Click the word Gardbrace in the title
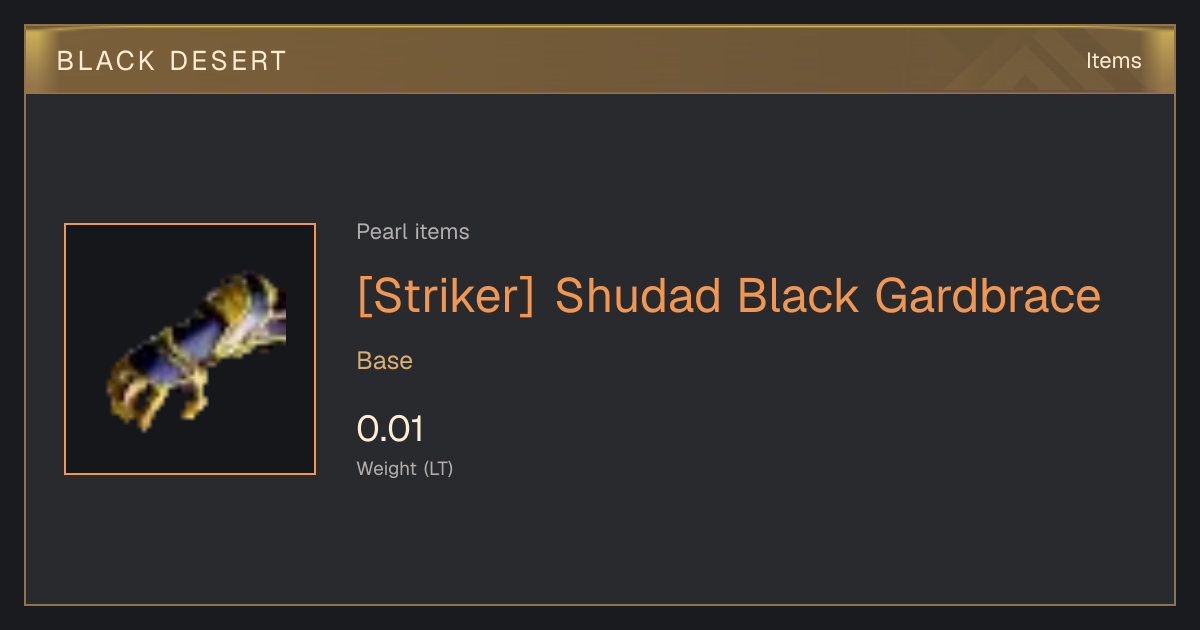 pos(988,296)
